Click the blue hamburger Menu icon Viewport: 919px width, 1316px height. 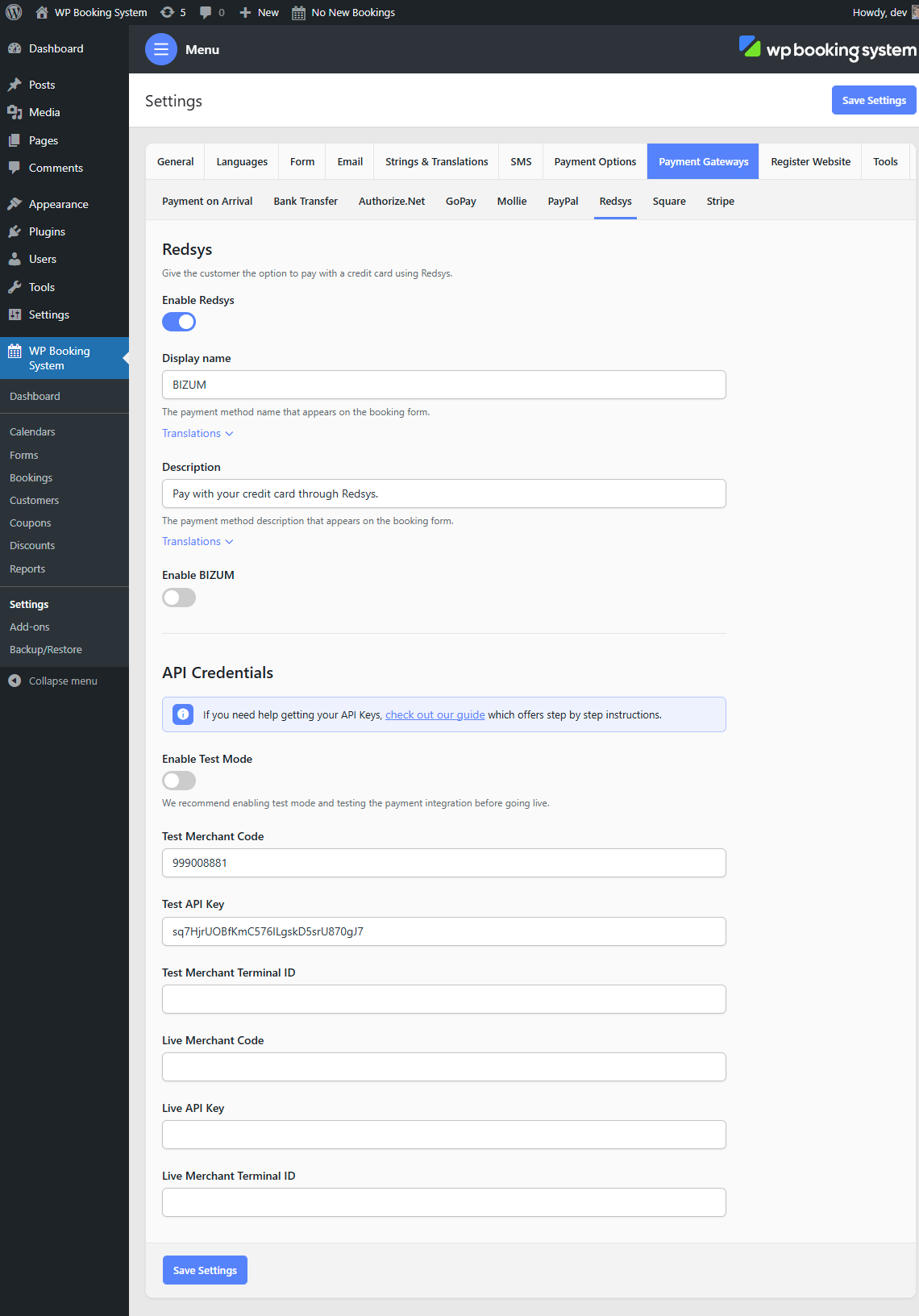161,49
